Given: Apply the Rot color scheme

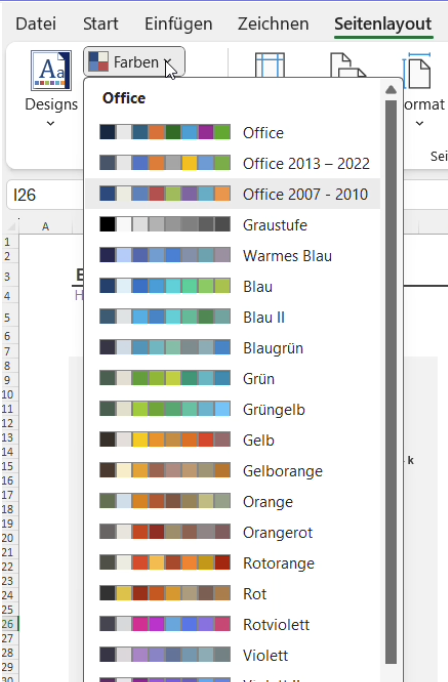Looking at the screenshot, I should 233,594.
